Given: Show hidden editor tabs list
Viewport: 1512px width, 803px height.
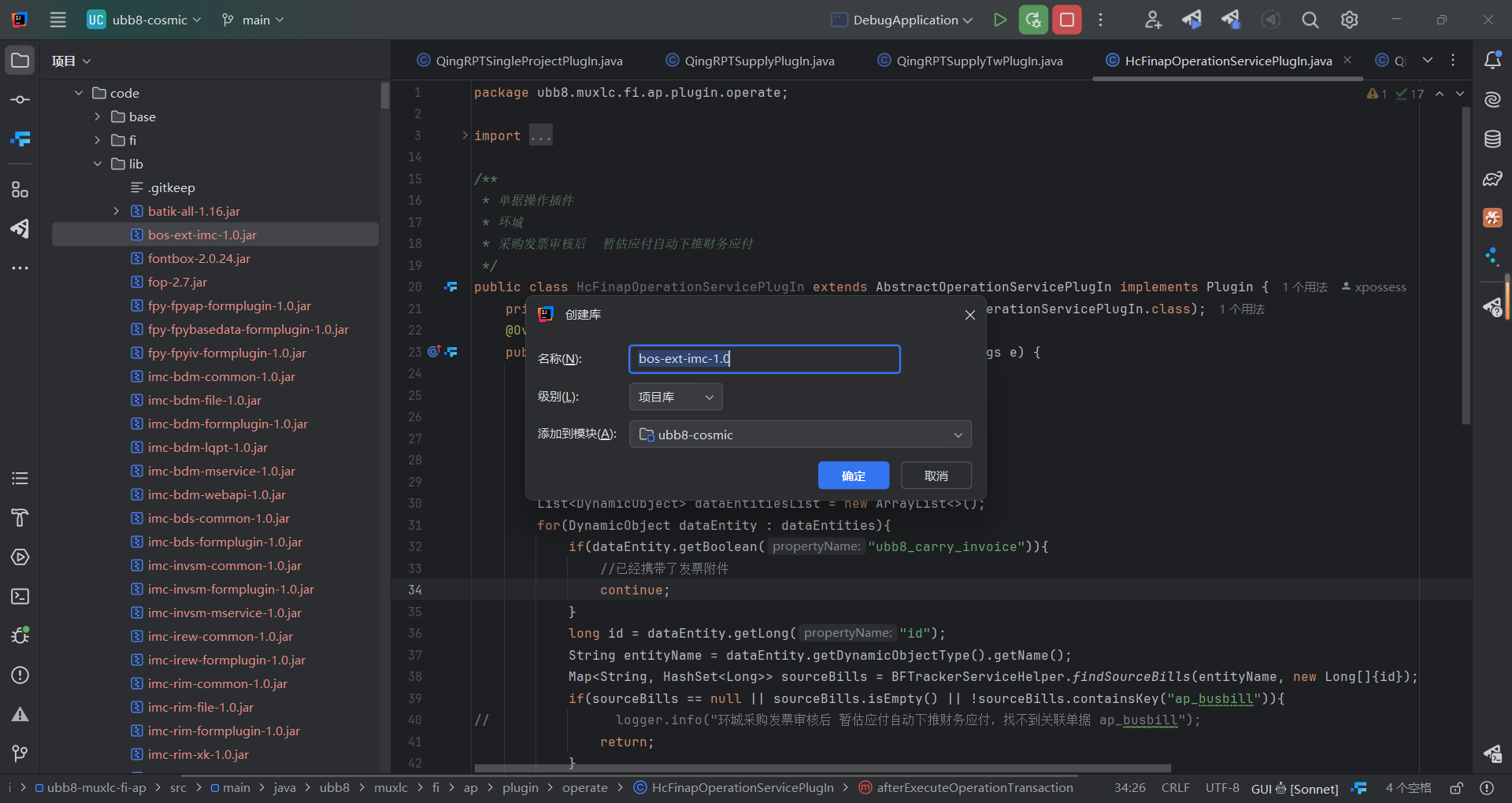Looking at the screenshot, I should pos(1428,60).
